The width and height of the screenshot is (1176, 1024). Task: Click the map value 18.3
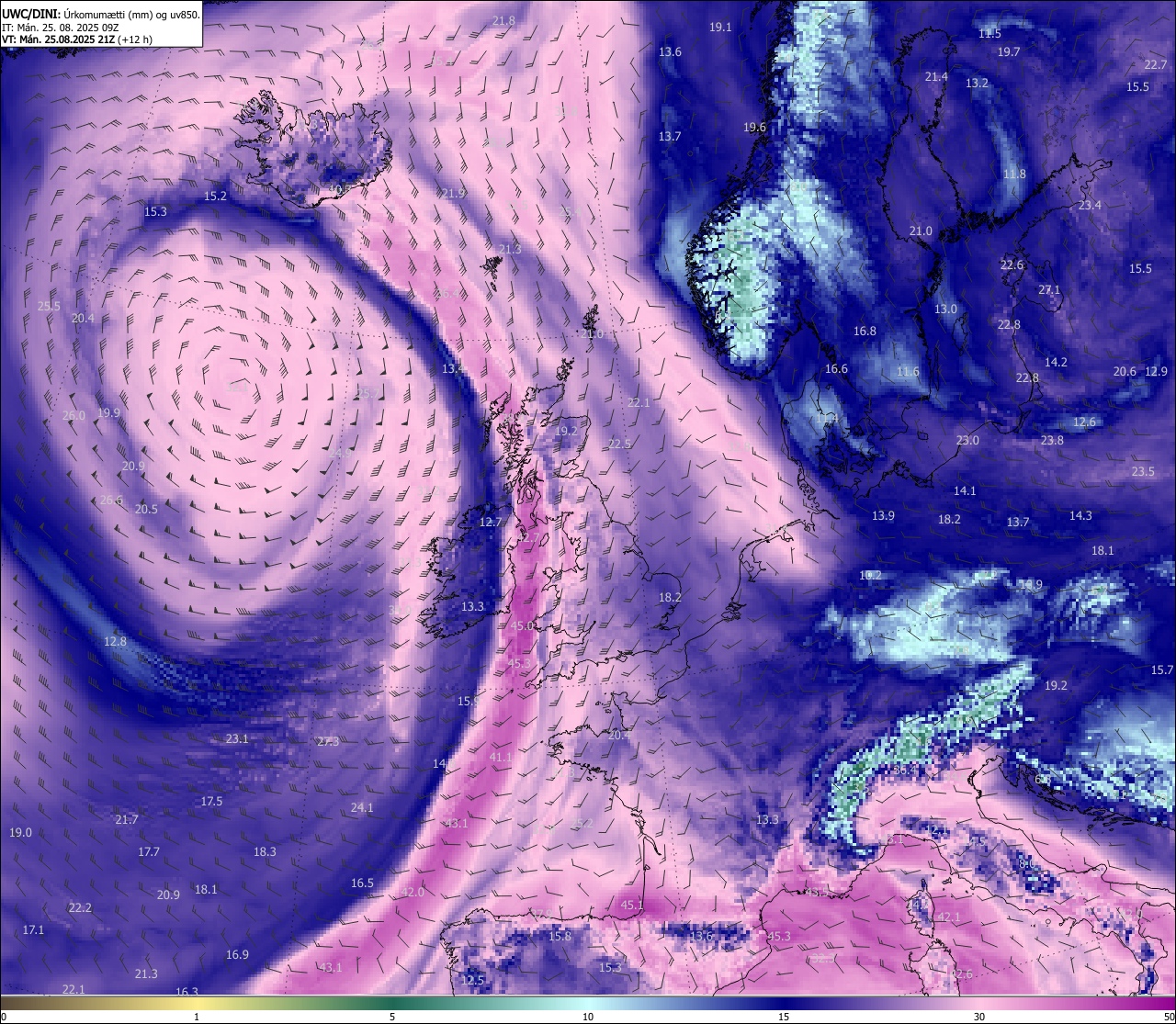coord(265,852)
